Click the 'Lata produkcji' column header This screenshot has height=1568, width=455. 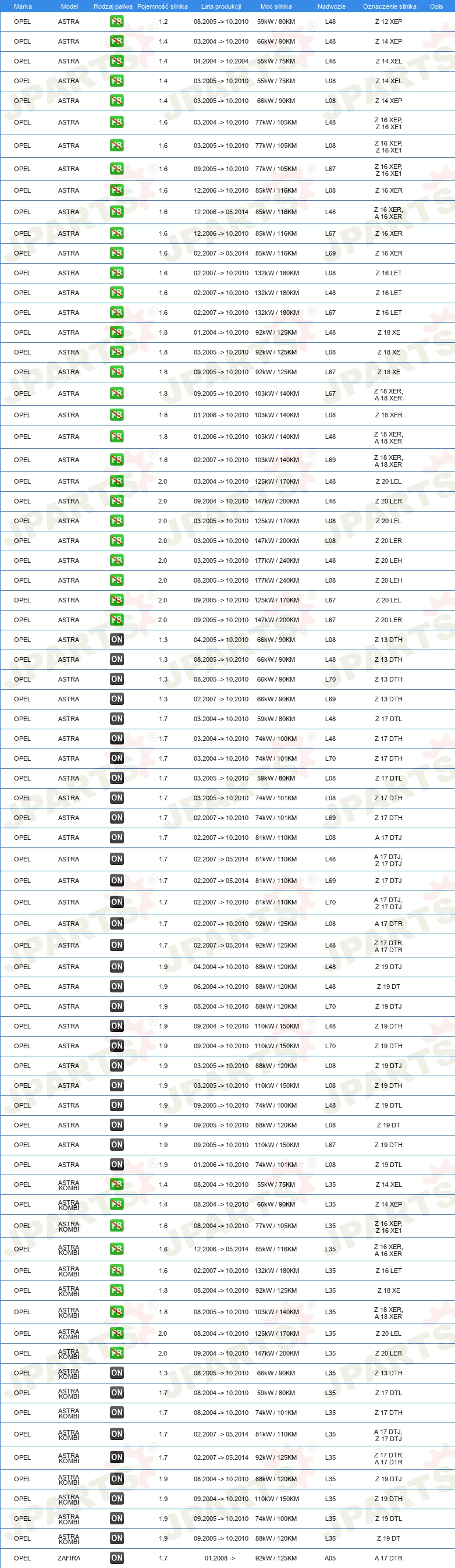221,6
